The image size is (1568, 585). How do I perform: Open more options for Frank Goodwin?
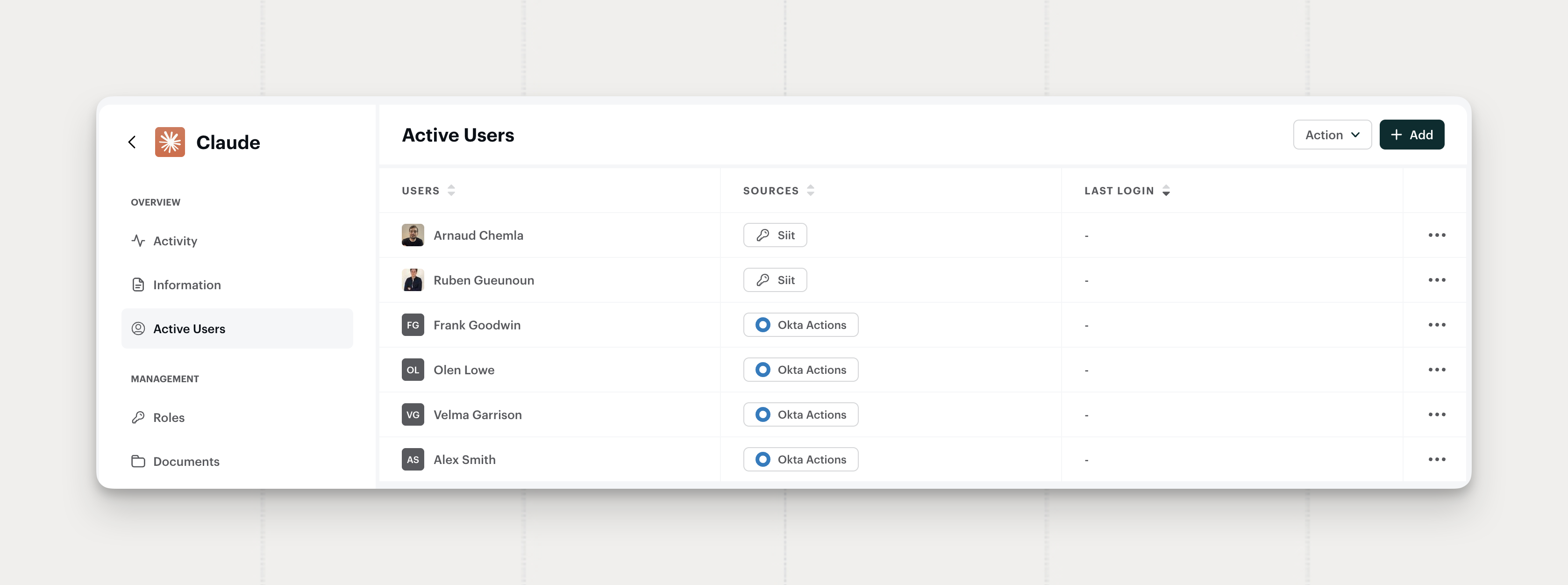coord(1437,325)
